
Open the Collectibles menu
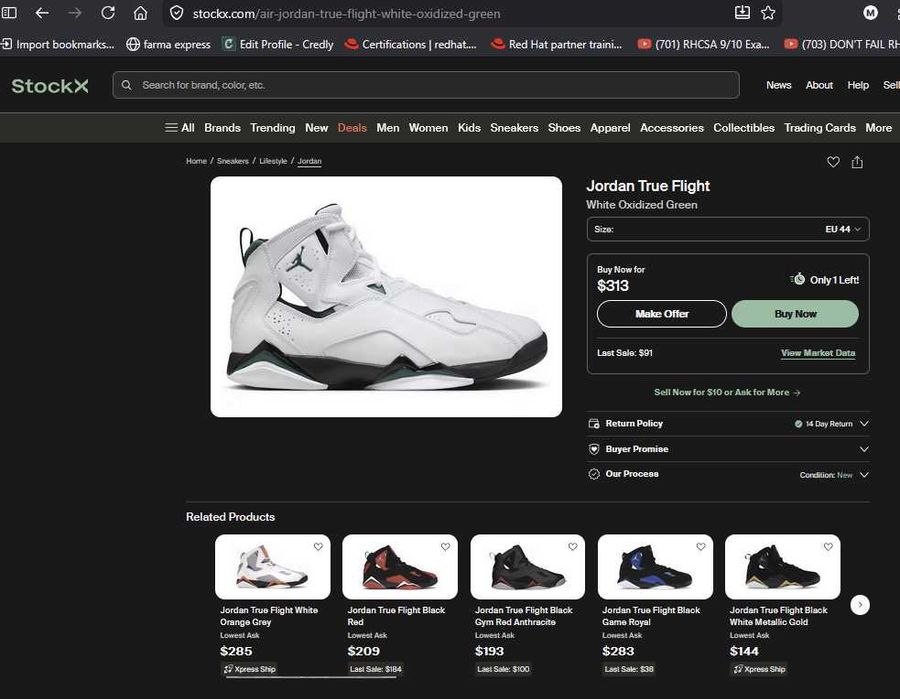pyautogui.click(x=744, y=127)
